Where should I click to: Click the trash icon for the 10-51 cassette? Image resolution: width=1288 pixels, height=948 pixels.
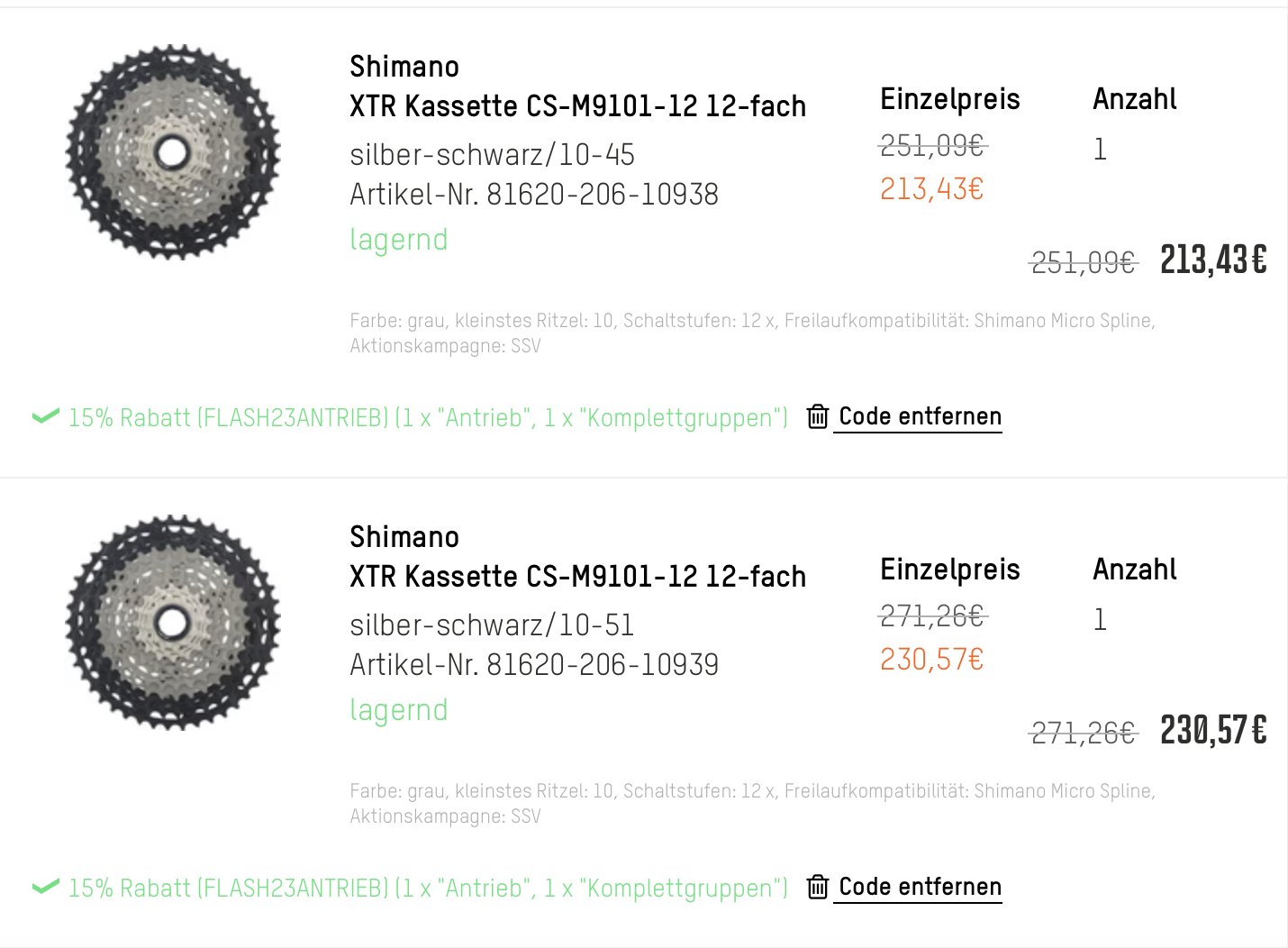point(817,887)
